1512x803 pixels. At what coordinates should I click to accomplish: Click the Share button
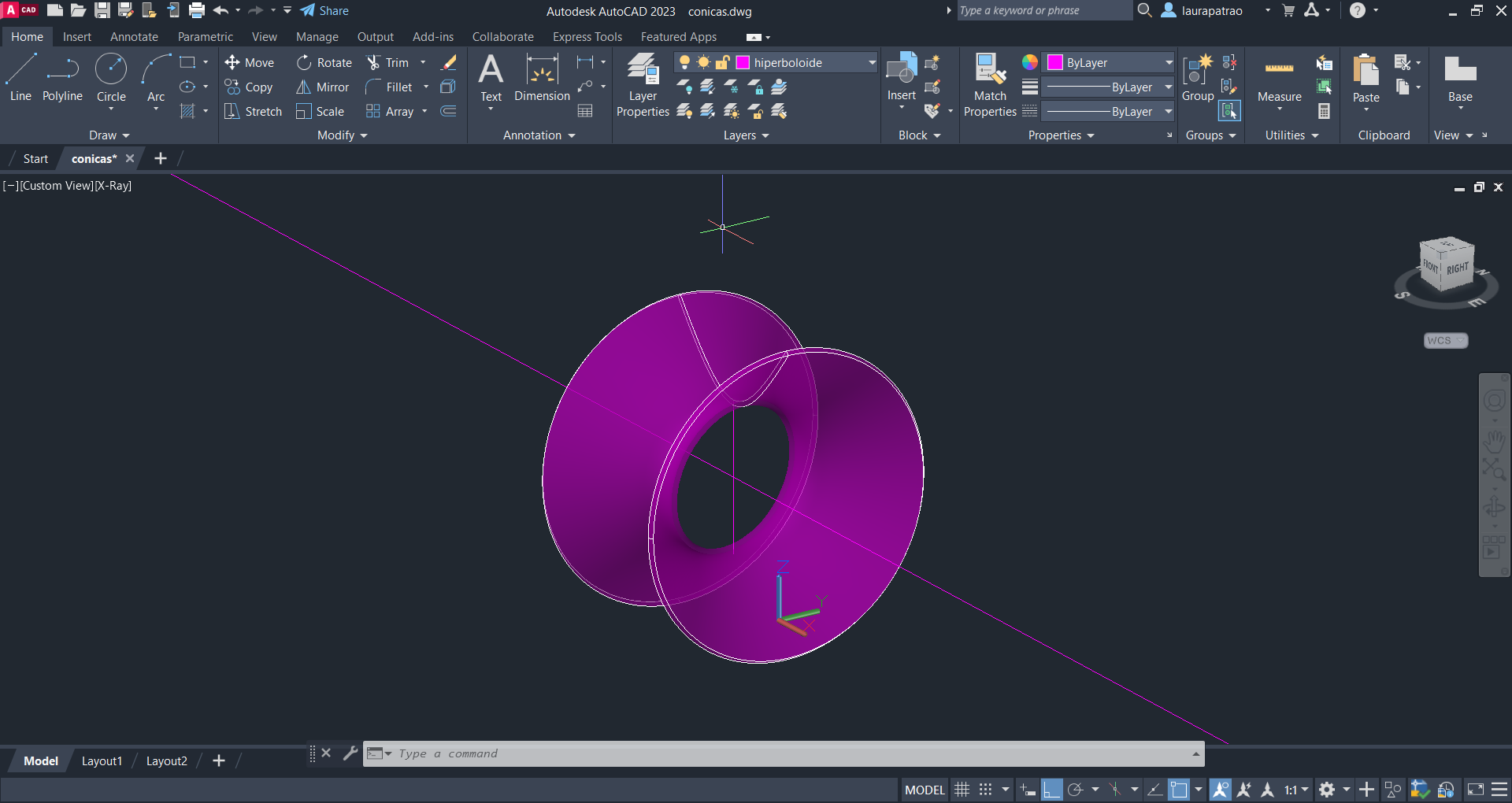[x=324, y=11]
